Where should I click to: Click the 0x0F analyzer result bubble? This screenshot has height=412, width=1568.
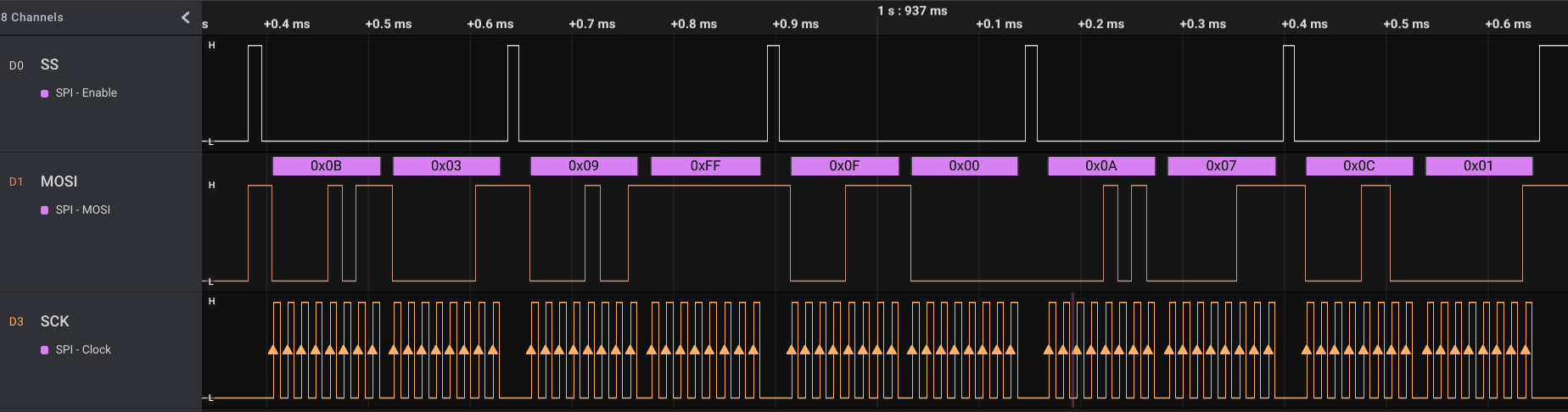pos(844,166)
